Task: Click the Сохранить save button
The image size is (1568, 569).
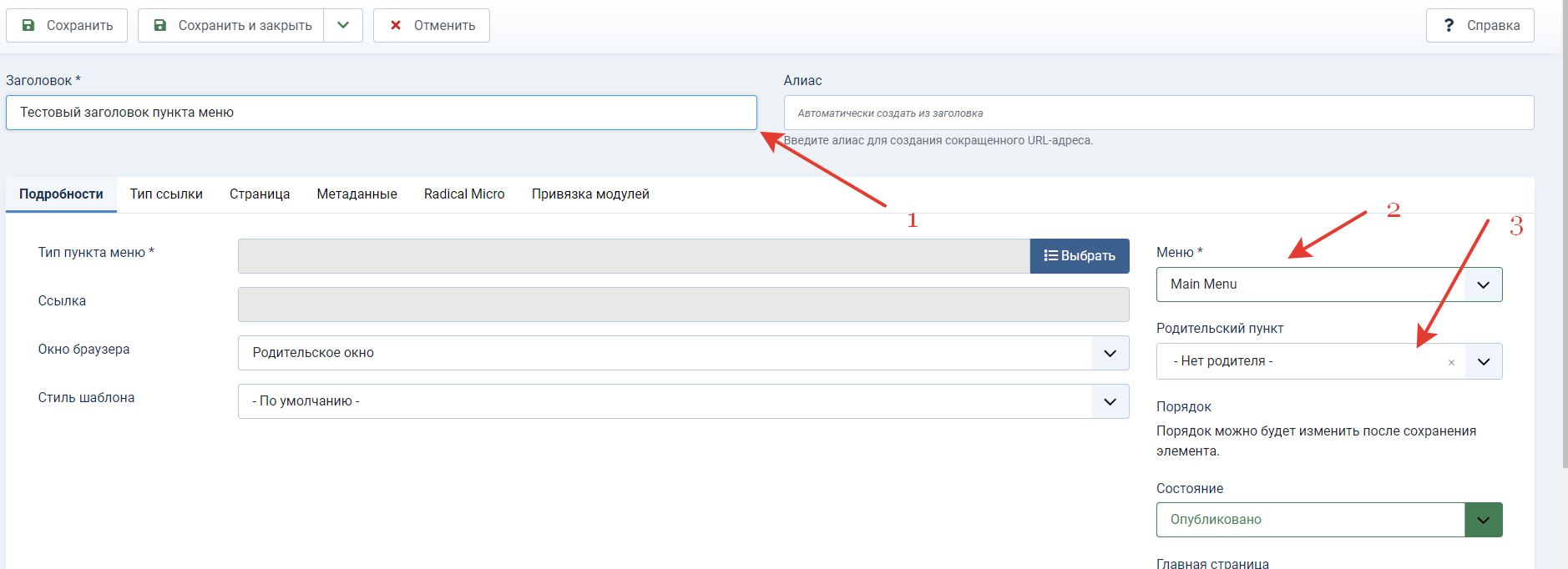Action: (67, 25)
